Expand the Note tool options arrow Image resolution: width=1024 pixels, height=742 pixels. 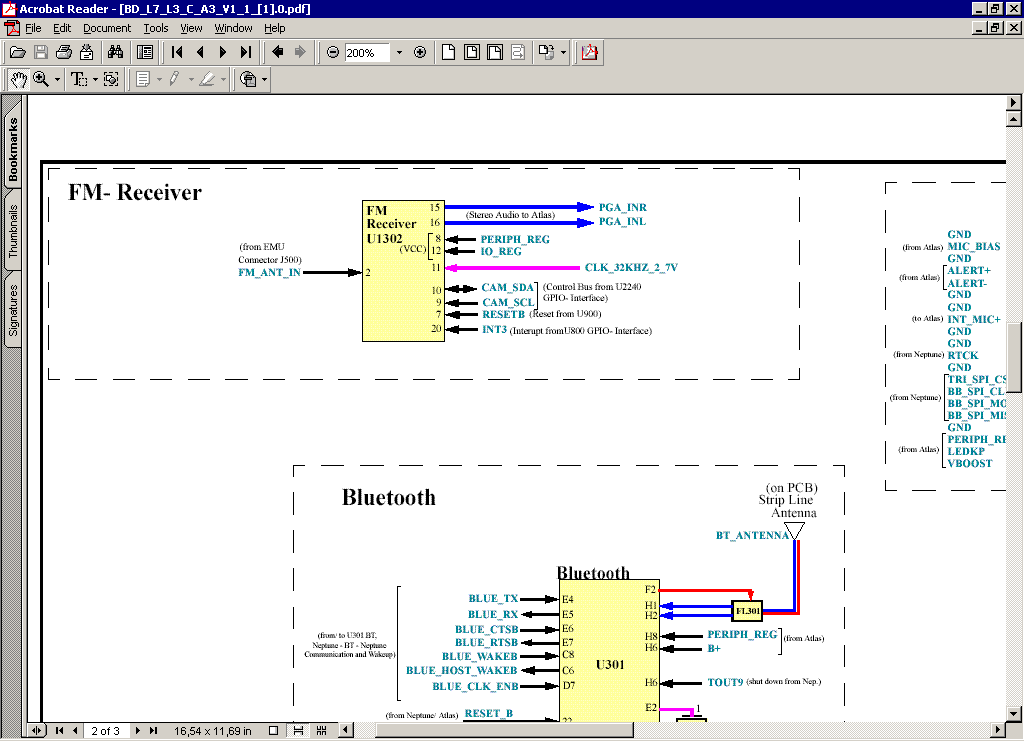pos(159,80)
